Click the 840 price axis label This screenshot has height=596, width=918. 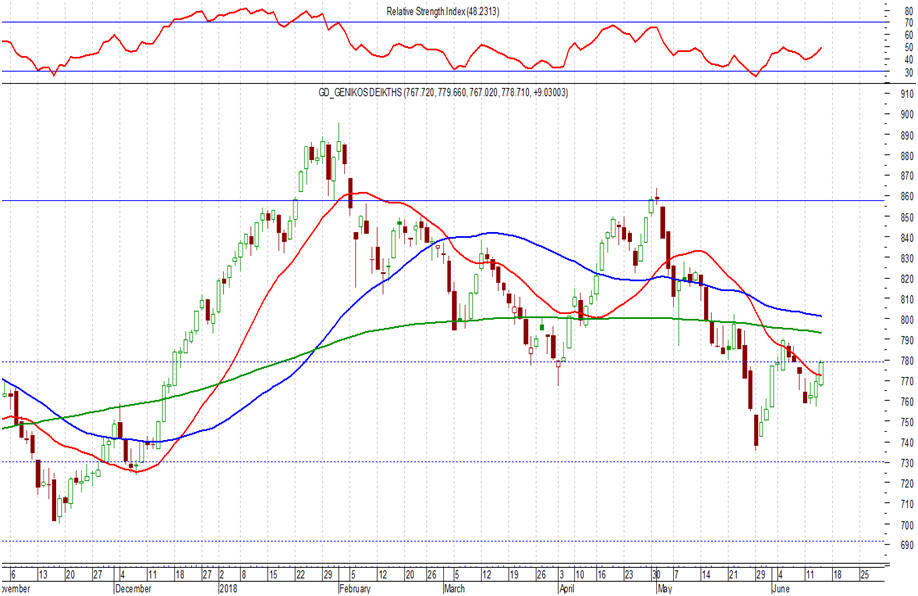pyautogui.click(x=907, y=238)
